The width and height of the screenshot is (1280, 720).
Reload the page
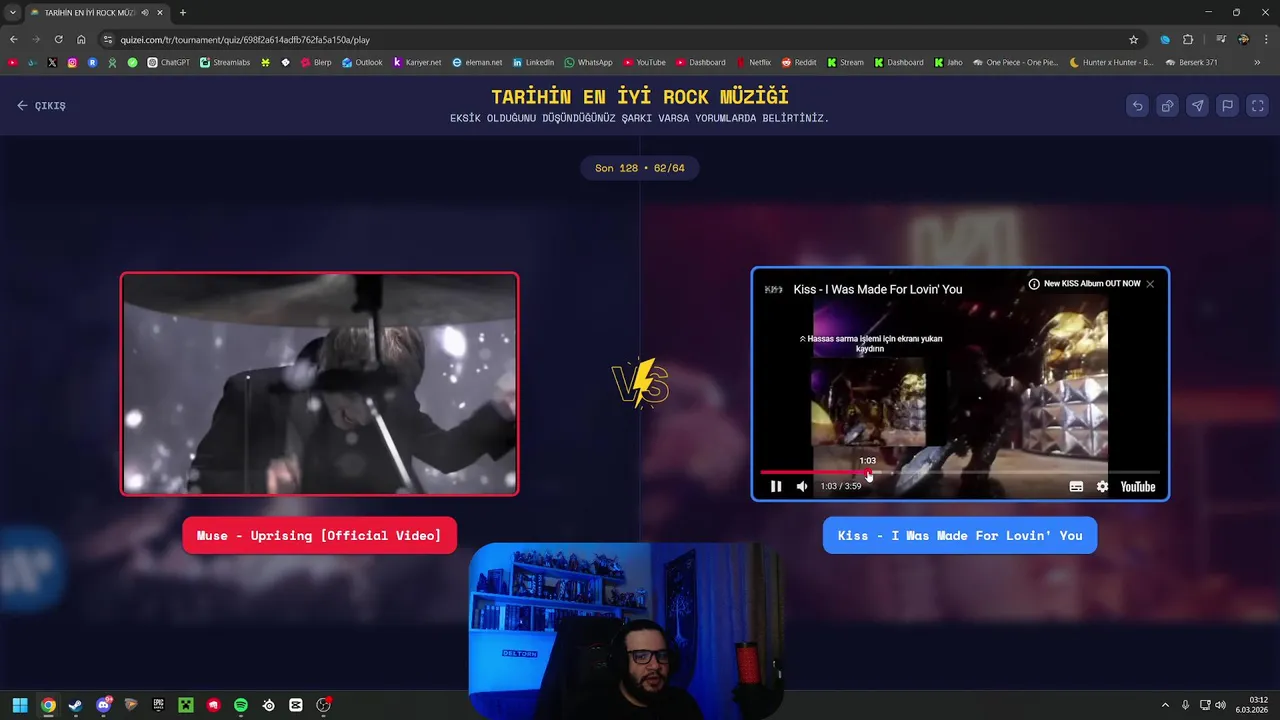click(x=58, y=40)
